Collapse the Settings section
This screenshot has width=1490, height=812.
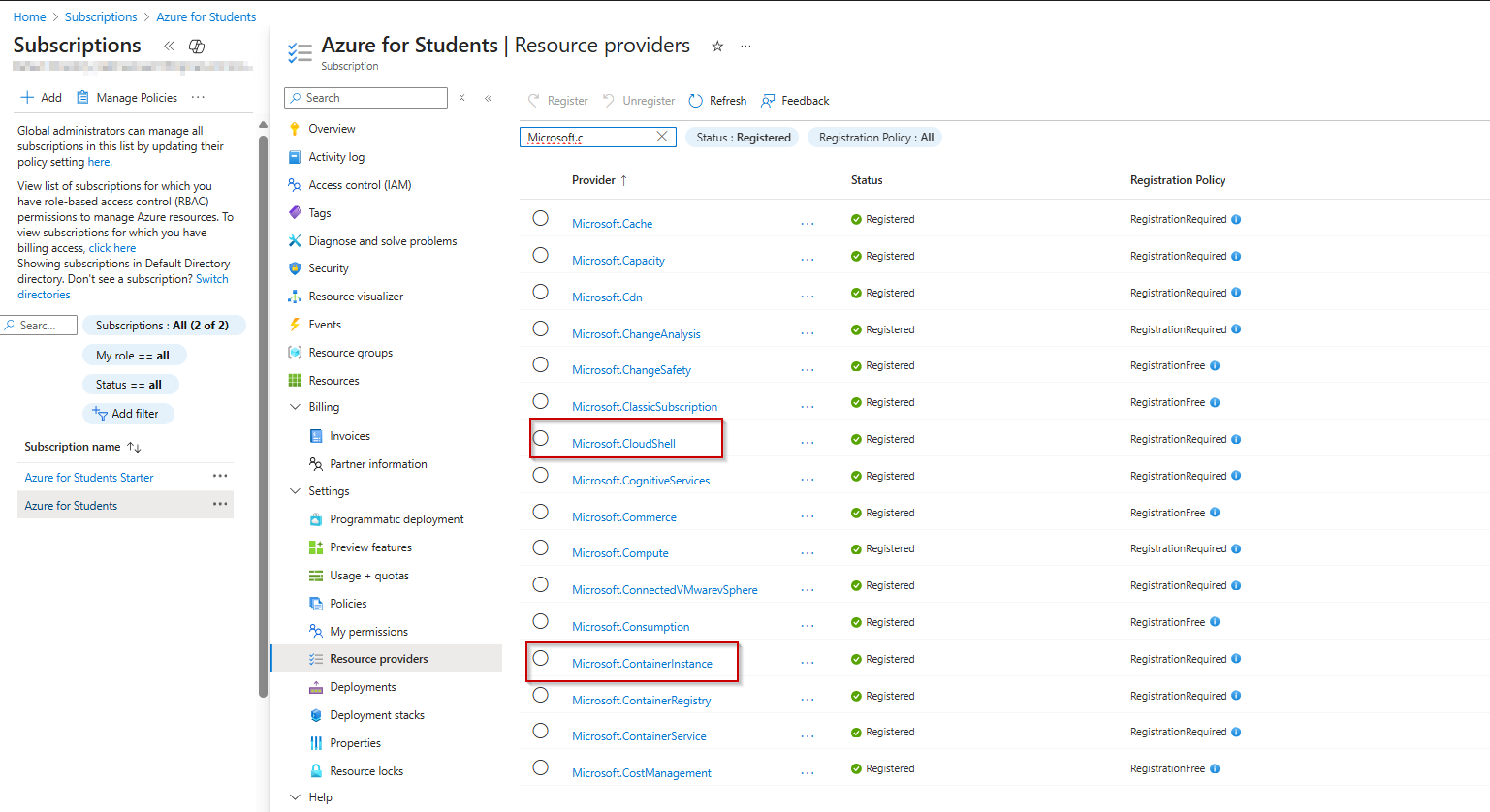296,491
